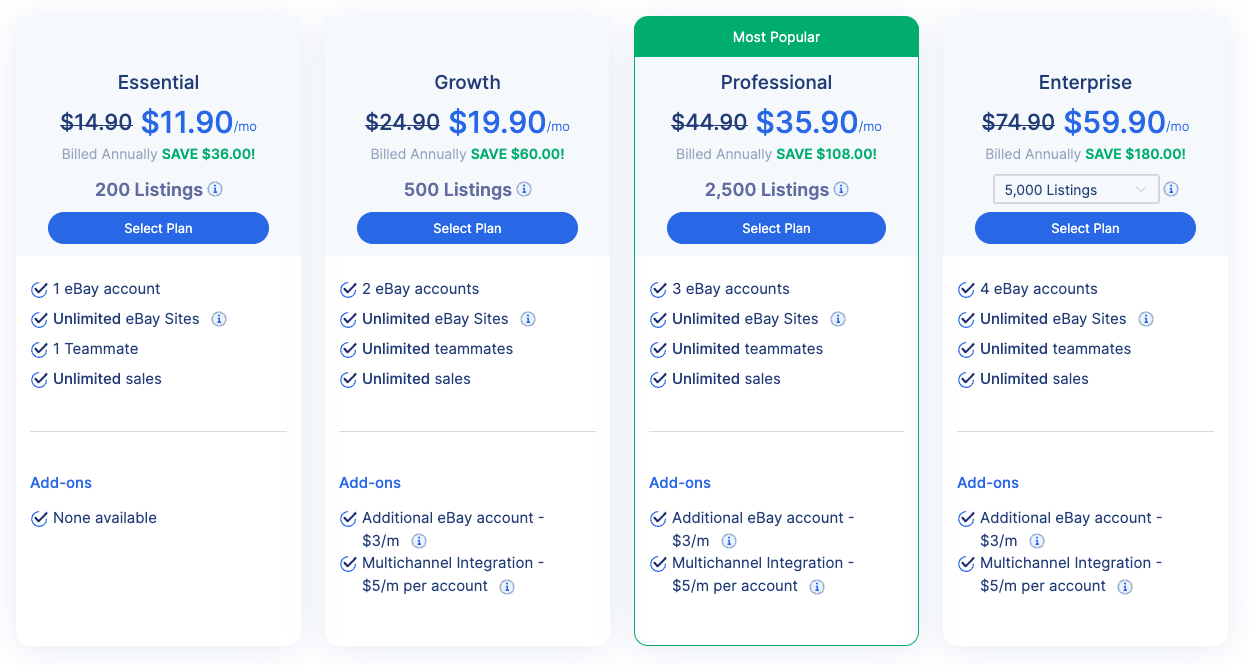
Task: Click checkmark beside Essential's 1 eBay account
Action: [40, 290]
